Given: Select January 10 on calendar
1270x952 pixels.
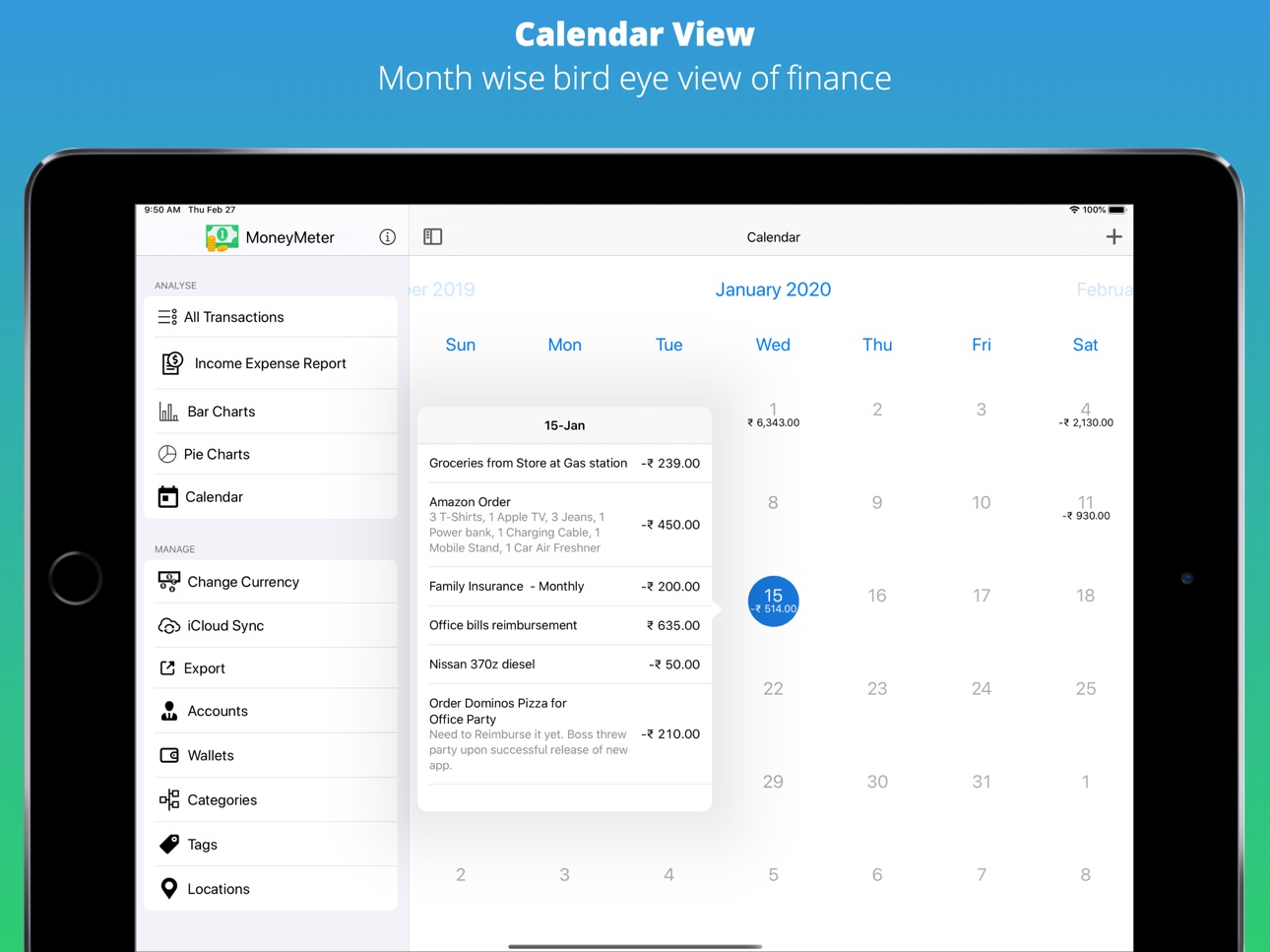Looking at the screenshot, I should pyautogui.click(x=982, y=502).
